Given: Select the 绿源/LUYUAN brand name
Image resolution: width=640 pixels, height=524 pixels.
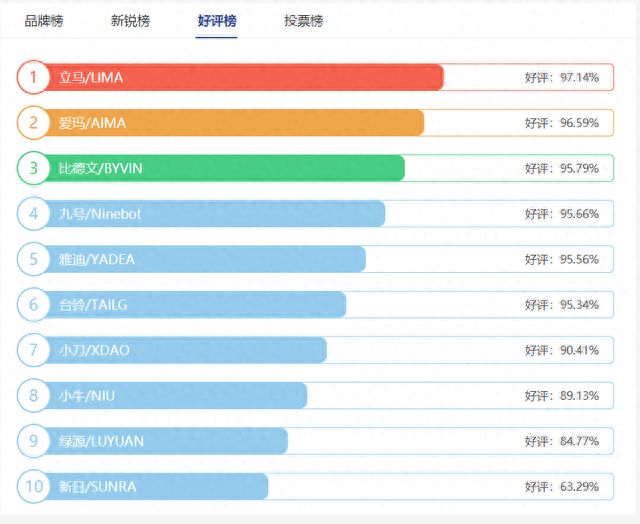Looking at the screenshot, I should click(x=101, y=441).
